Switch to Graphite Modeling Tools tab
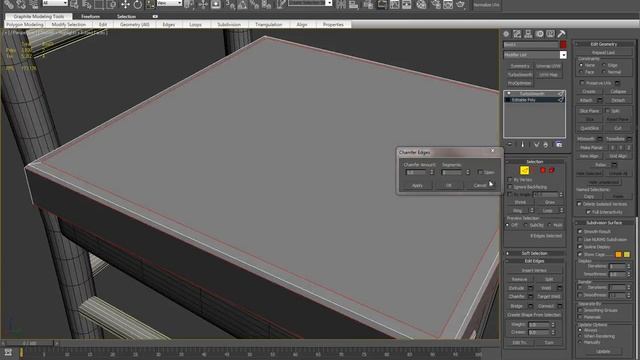640x360 pixels. click(39, 16)
